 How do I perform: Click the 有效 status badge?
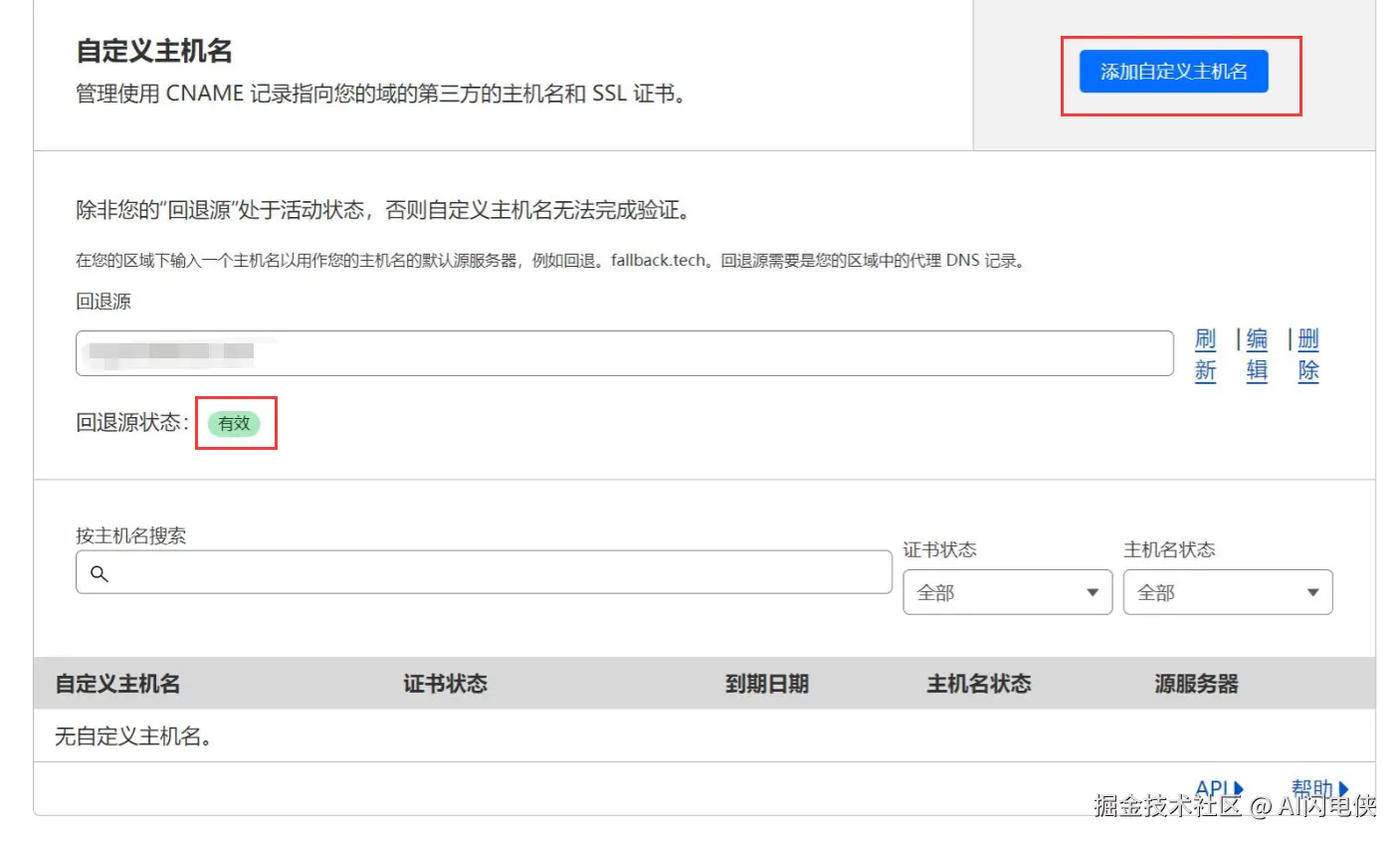pos(234,424)
